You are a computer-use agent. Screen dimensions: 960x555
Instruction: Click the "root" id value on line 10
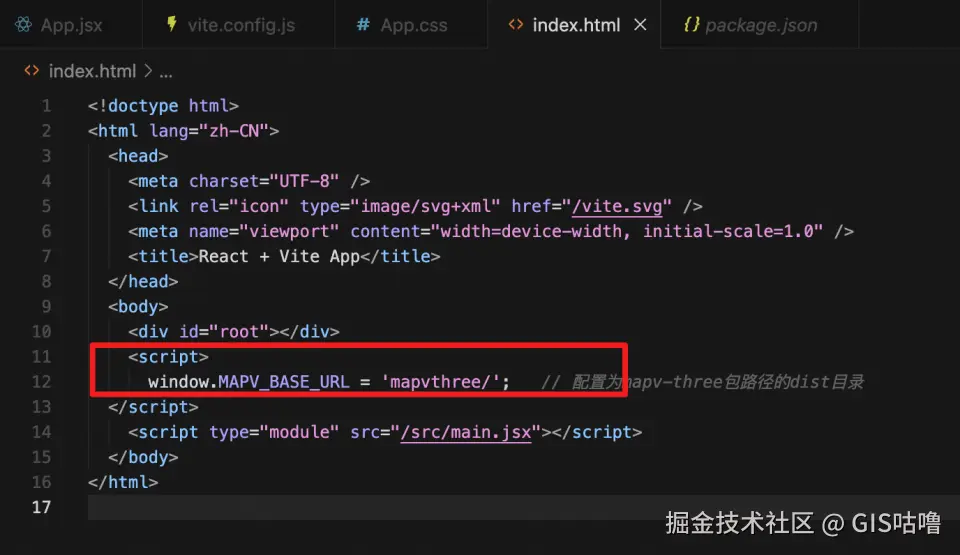[239, 332]
